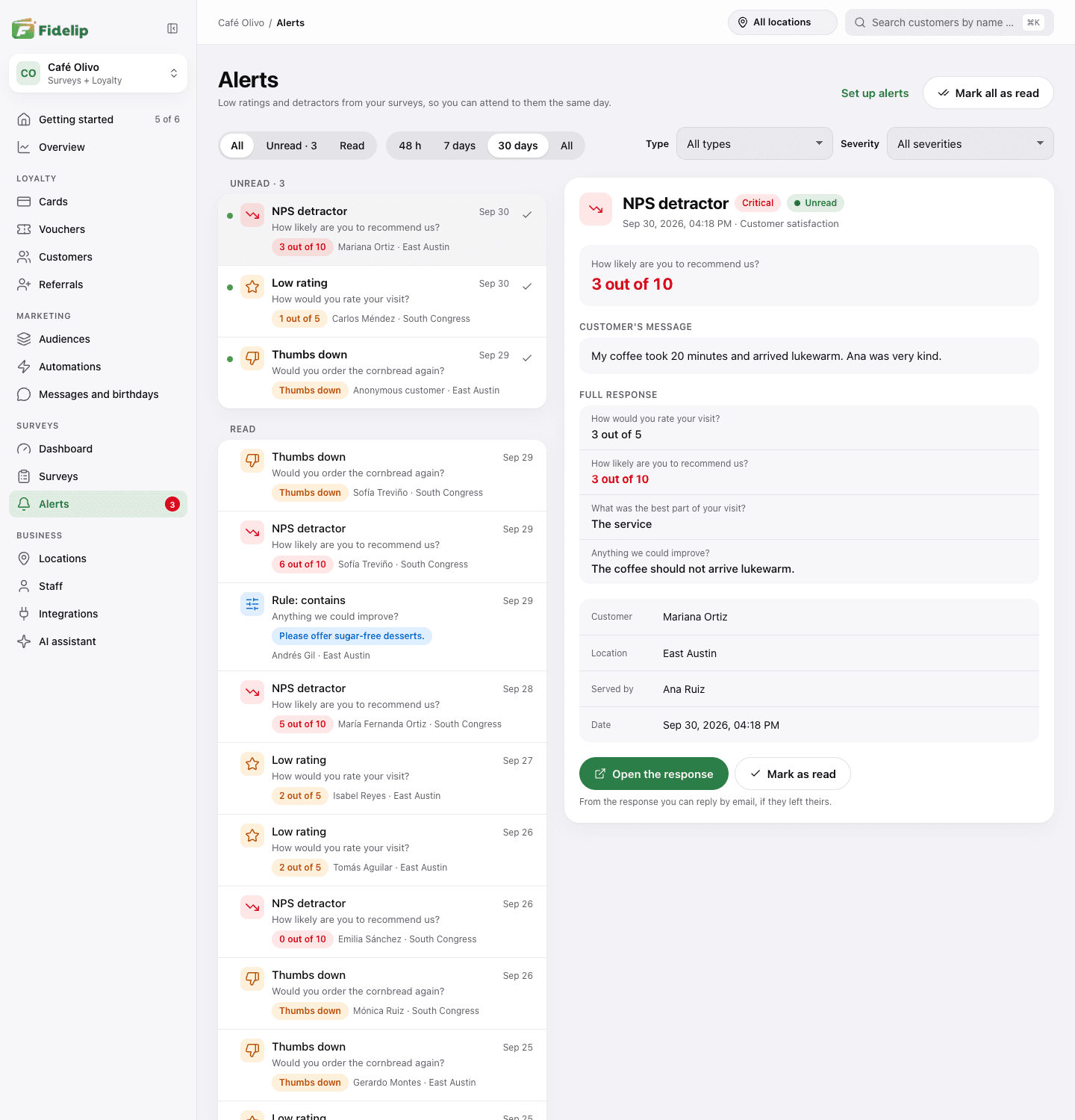
Task: Open Isabel Reyes Low rating alert
Action: (382, 778)
